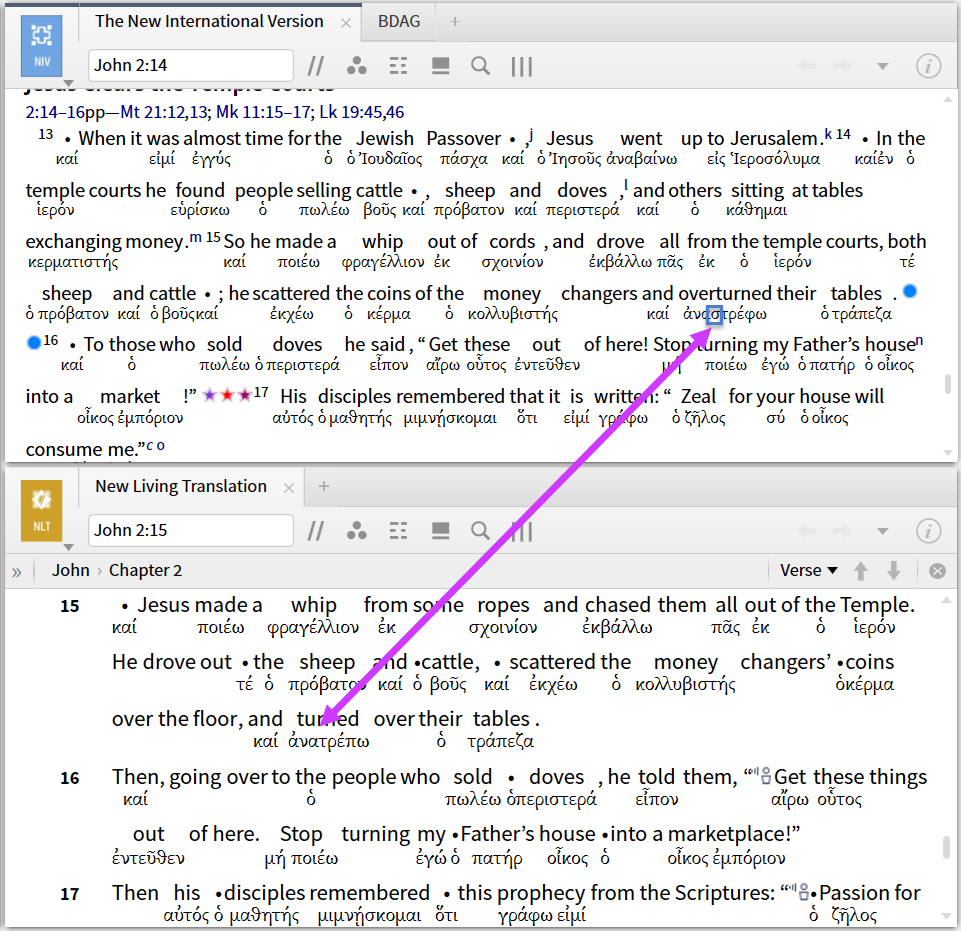Screen dimensions: 961x931
Task: Close the New Living Translation tab
Action: (289, 488)
